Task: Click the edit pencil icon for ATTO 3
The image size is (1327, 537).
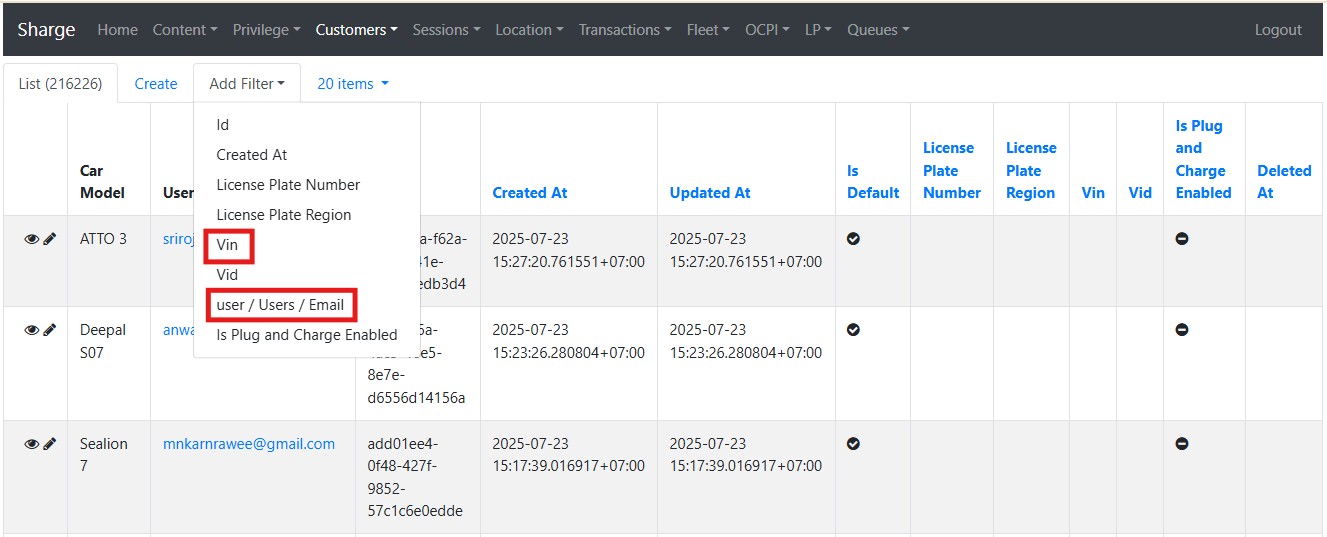Action: tap(50, 239)
